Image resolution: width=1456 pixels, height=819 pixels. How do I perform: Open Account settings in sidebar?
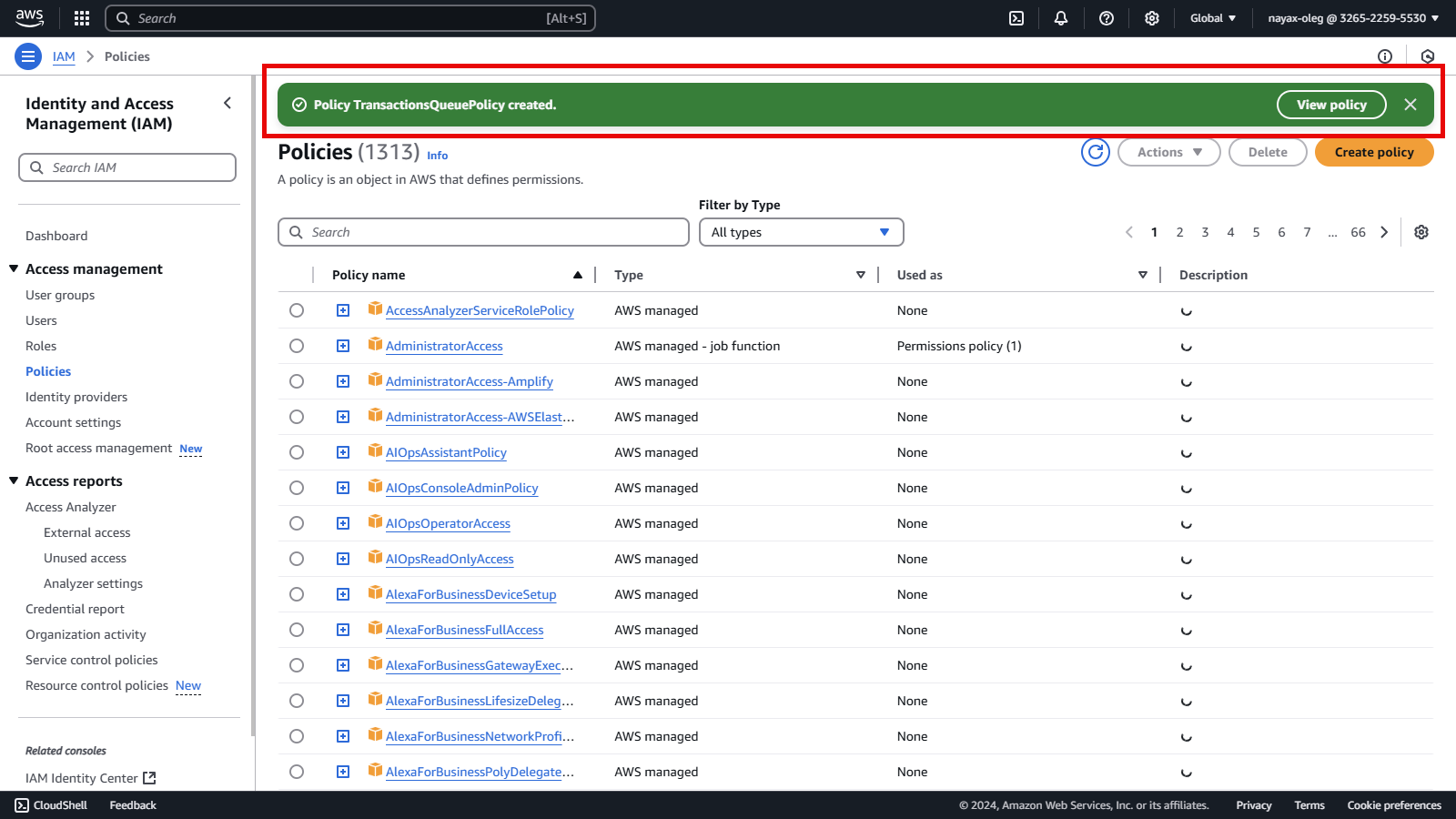73,422
